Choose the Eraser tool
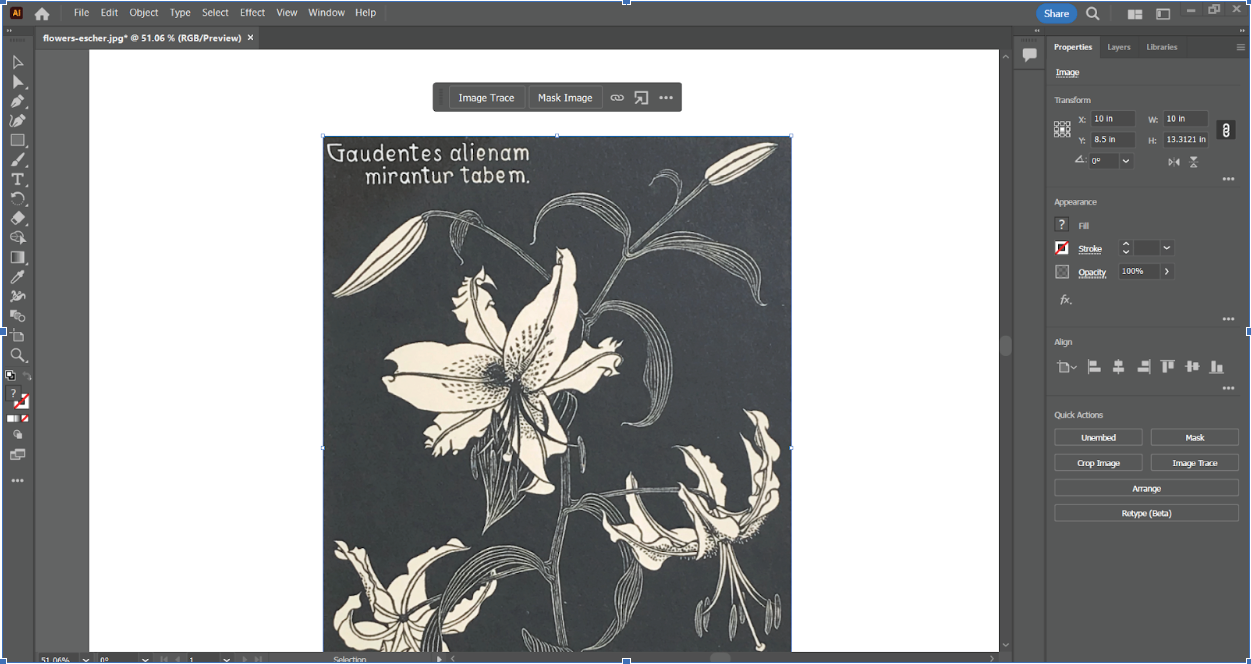This screenshot has width=1251, height=664. [17, 218]
